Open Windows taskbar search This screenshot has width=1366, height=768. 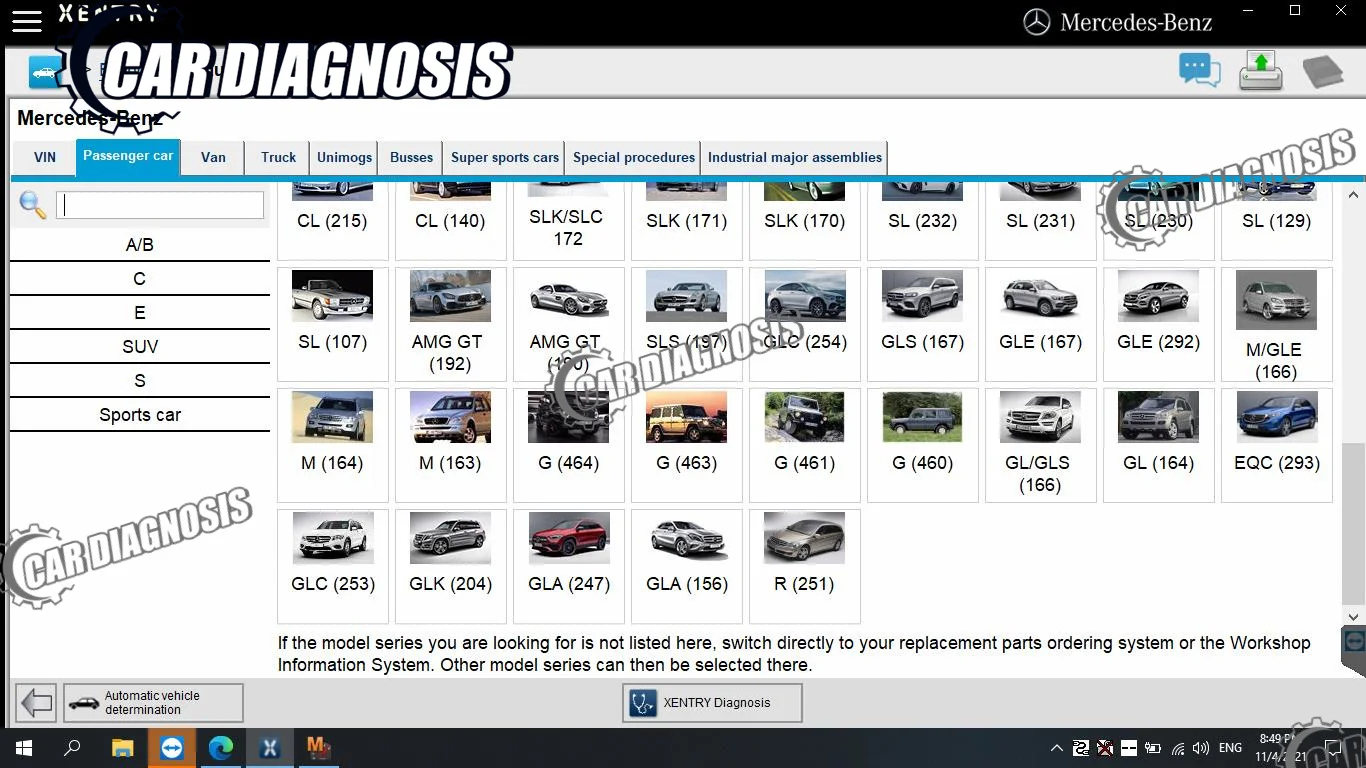click(72, 748)
